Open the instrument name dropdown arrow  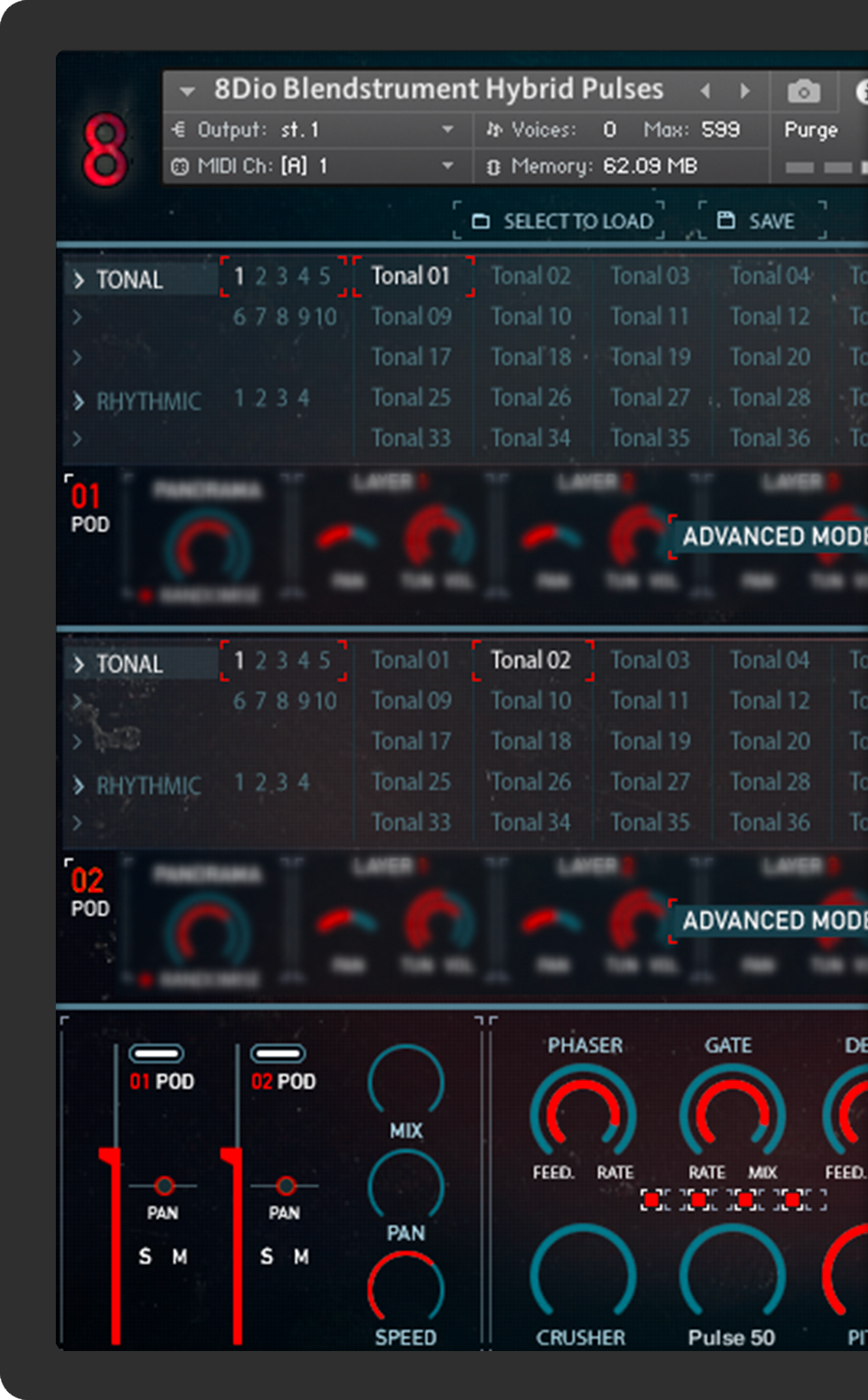coord(187,92)
